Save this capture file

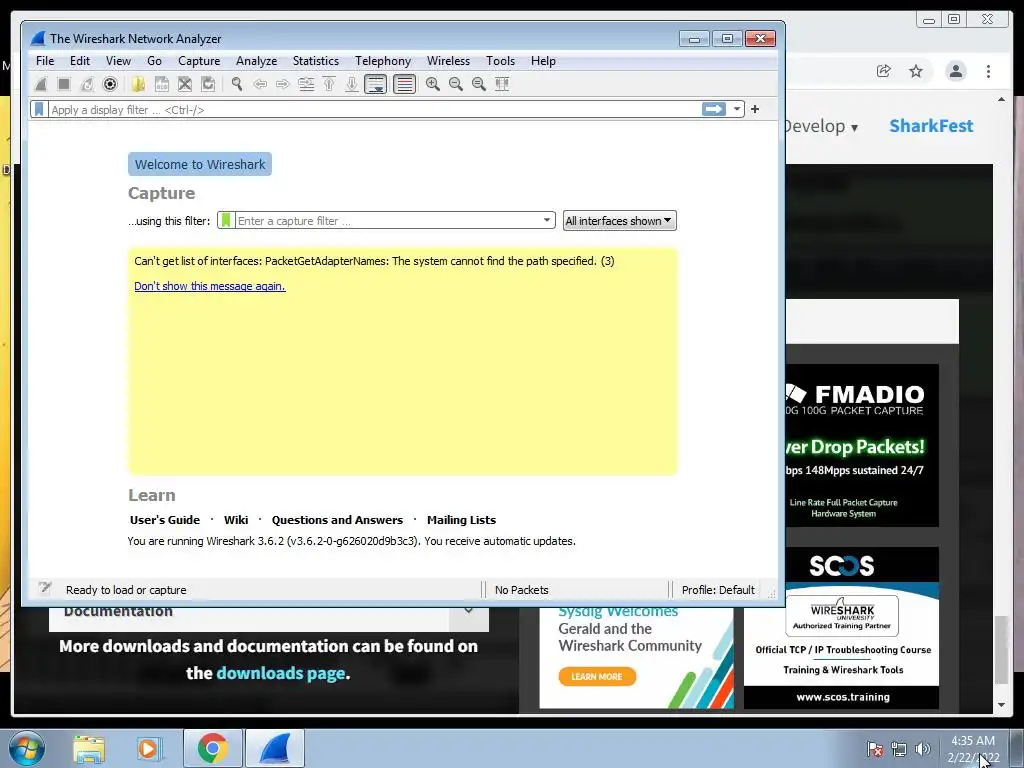coord(161,84)
